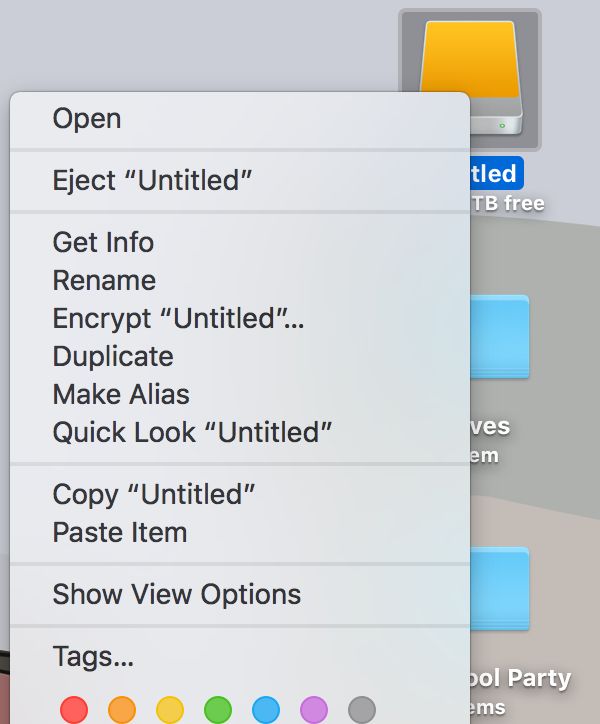
Task: Apply the yellow tag color
Action: 170,710
